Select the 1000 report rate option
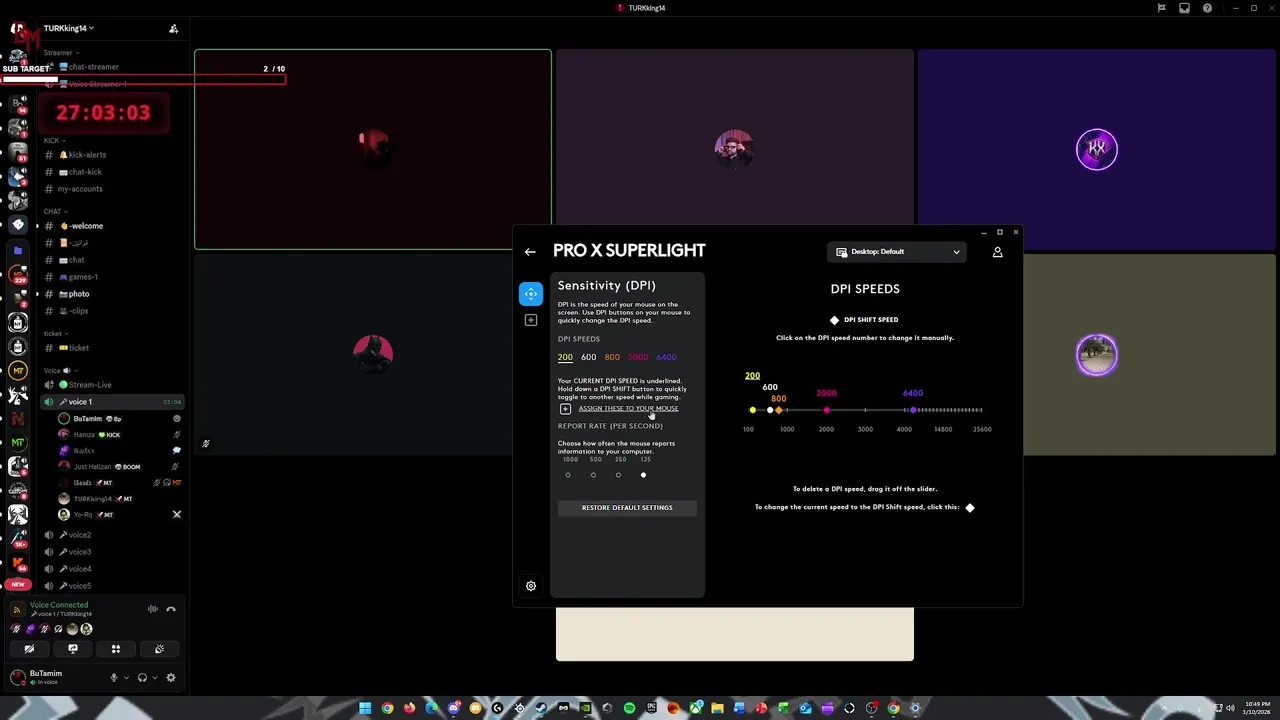This screenshot has height=720, width=1280. (x=568, y=475)
